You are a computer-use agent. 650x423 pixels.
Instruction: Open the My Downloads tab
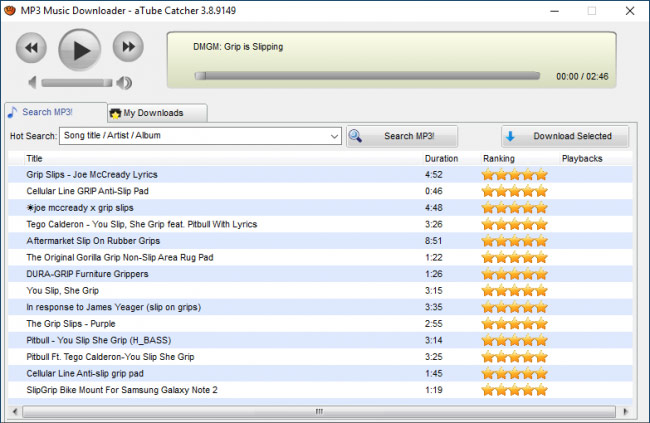tap(158, 113)
